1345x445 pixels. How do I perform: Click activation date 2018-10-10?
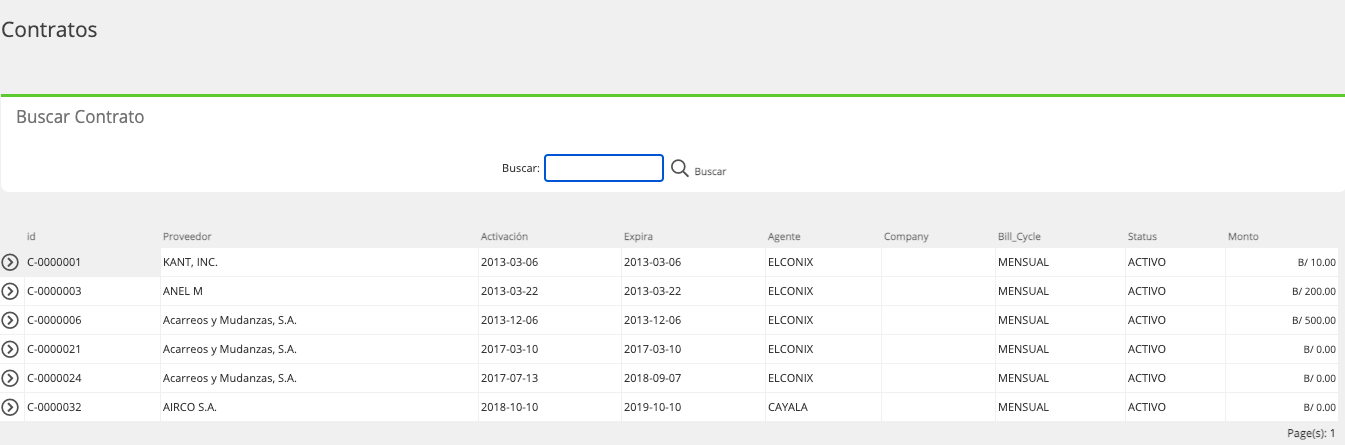(x=509, y=407)
